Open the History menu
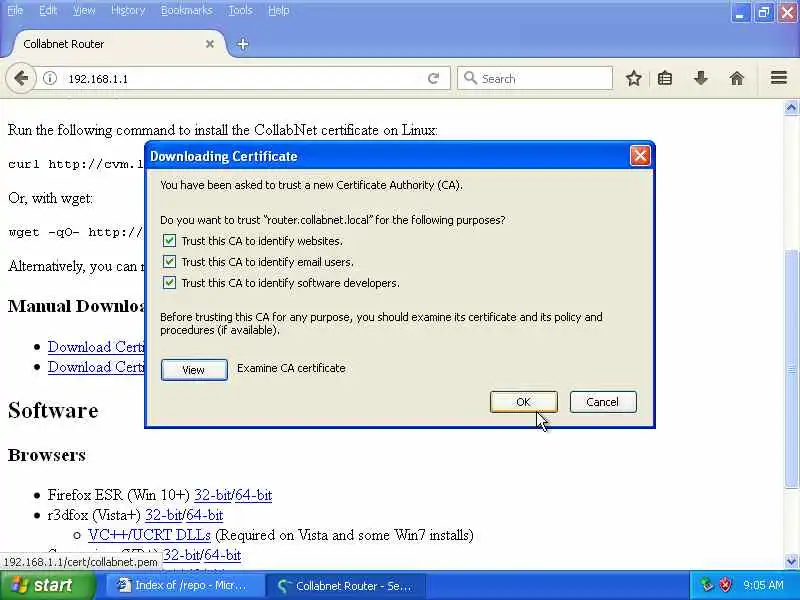800x600 pixels. tap(128, 10)
